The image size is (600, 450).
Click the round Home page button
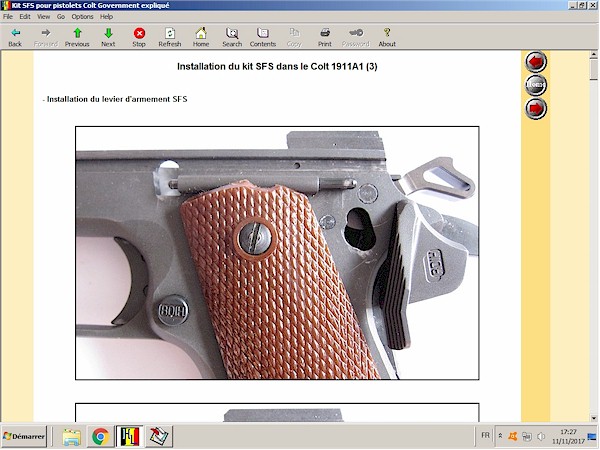tap(536, 85)
